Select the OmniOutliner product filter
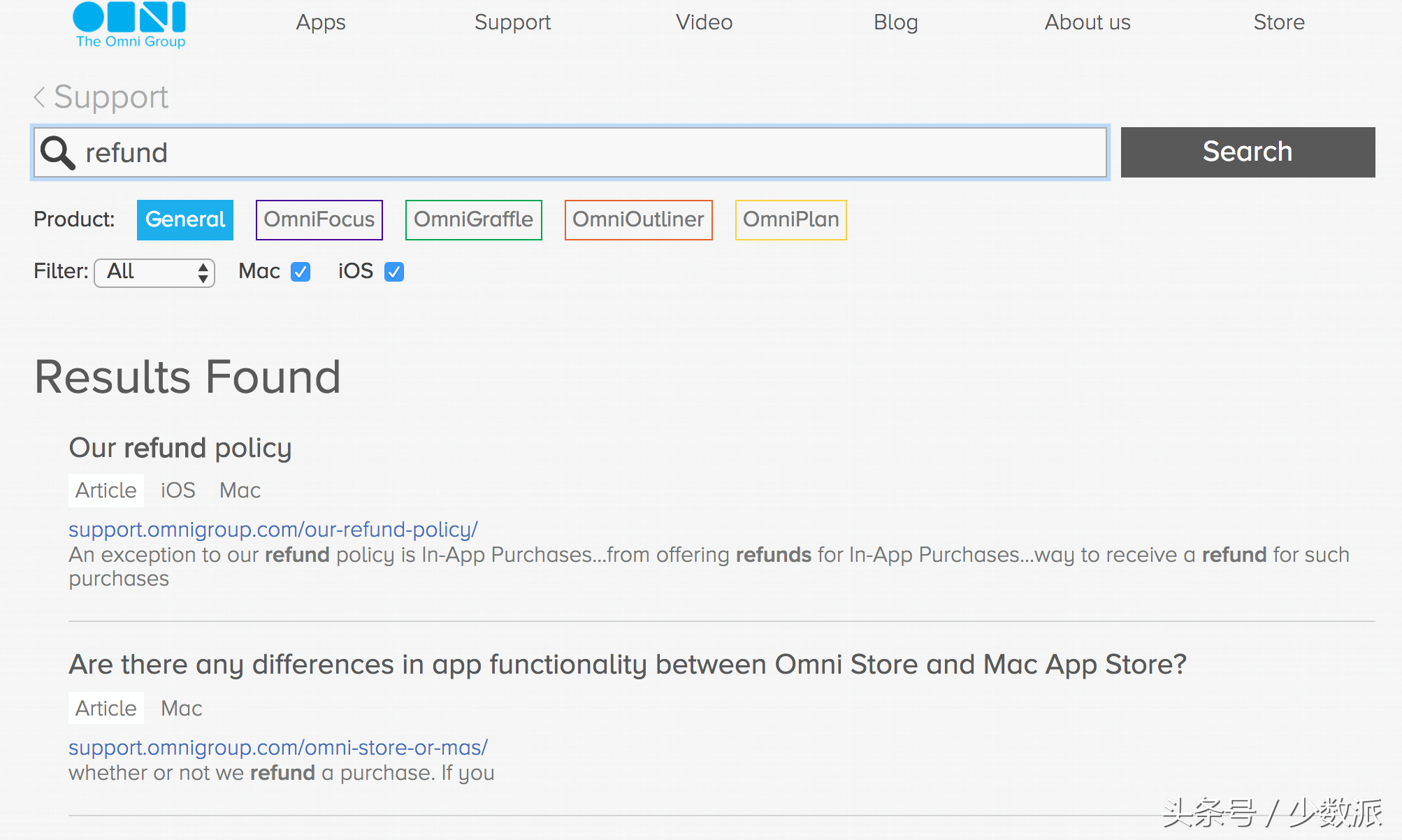1402x840 pixels. (x=638, y=219)
